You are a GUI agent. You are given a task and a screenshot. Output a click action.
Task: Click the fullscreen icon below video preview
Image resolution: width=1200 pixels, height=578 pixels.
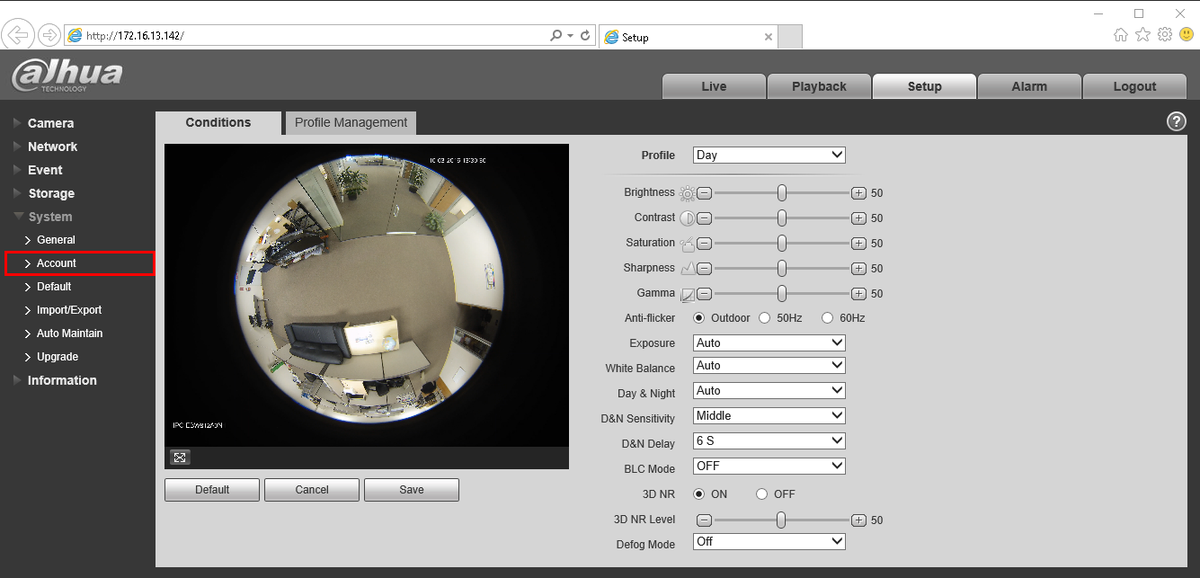coord(180,457)
